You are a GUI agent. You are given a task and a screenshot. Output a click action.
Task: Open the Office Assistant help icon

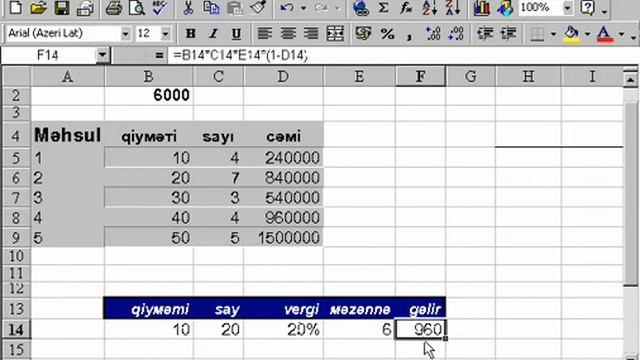588,8
